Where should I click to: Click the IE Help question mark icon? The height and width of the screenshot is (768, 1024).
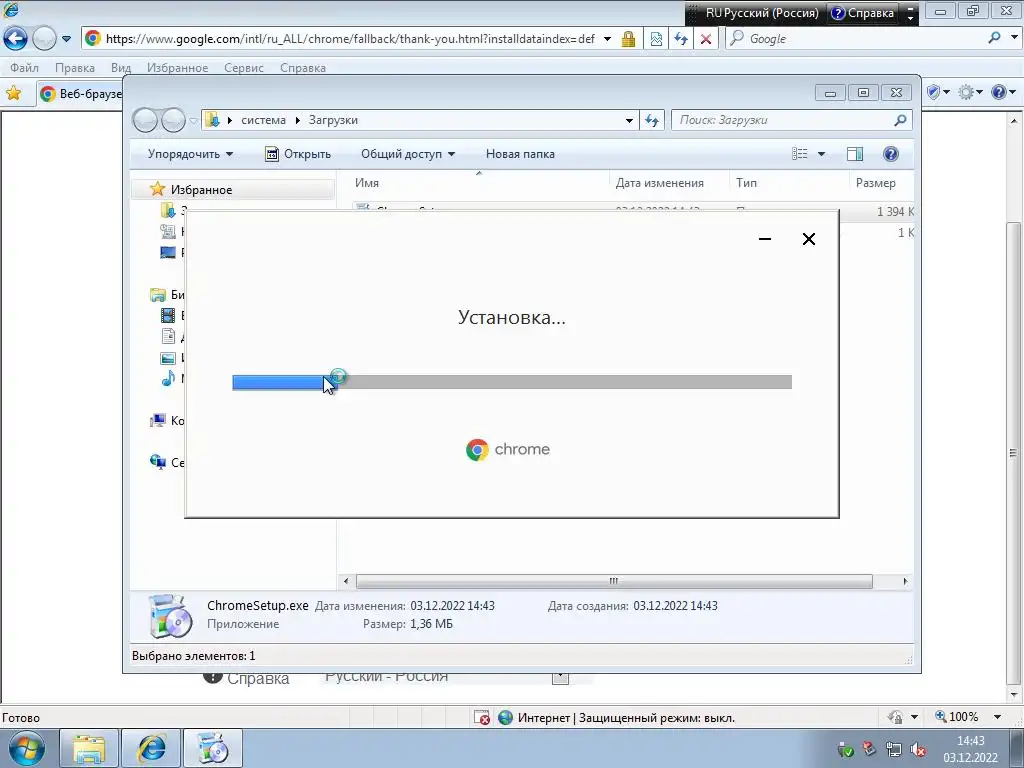(999, 93)
